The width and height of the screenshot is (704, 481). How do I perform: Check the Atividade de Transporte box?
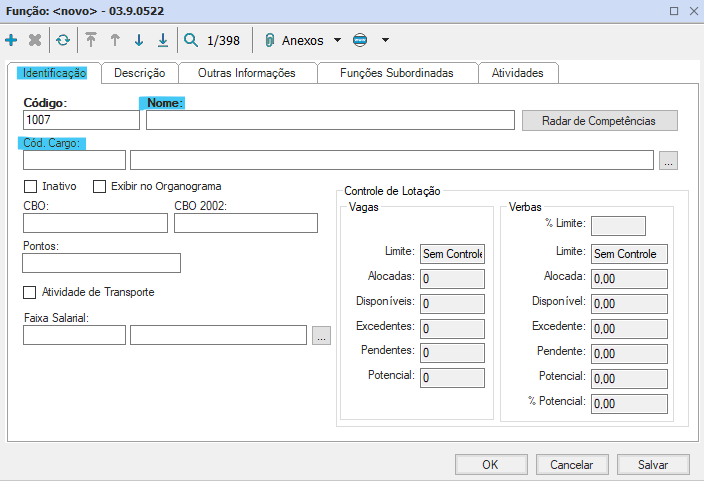pos(30,292)
